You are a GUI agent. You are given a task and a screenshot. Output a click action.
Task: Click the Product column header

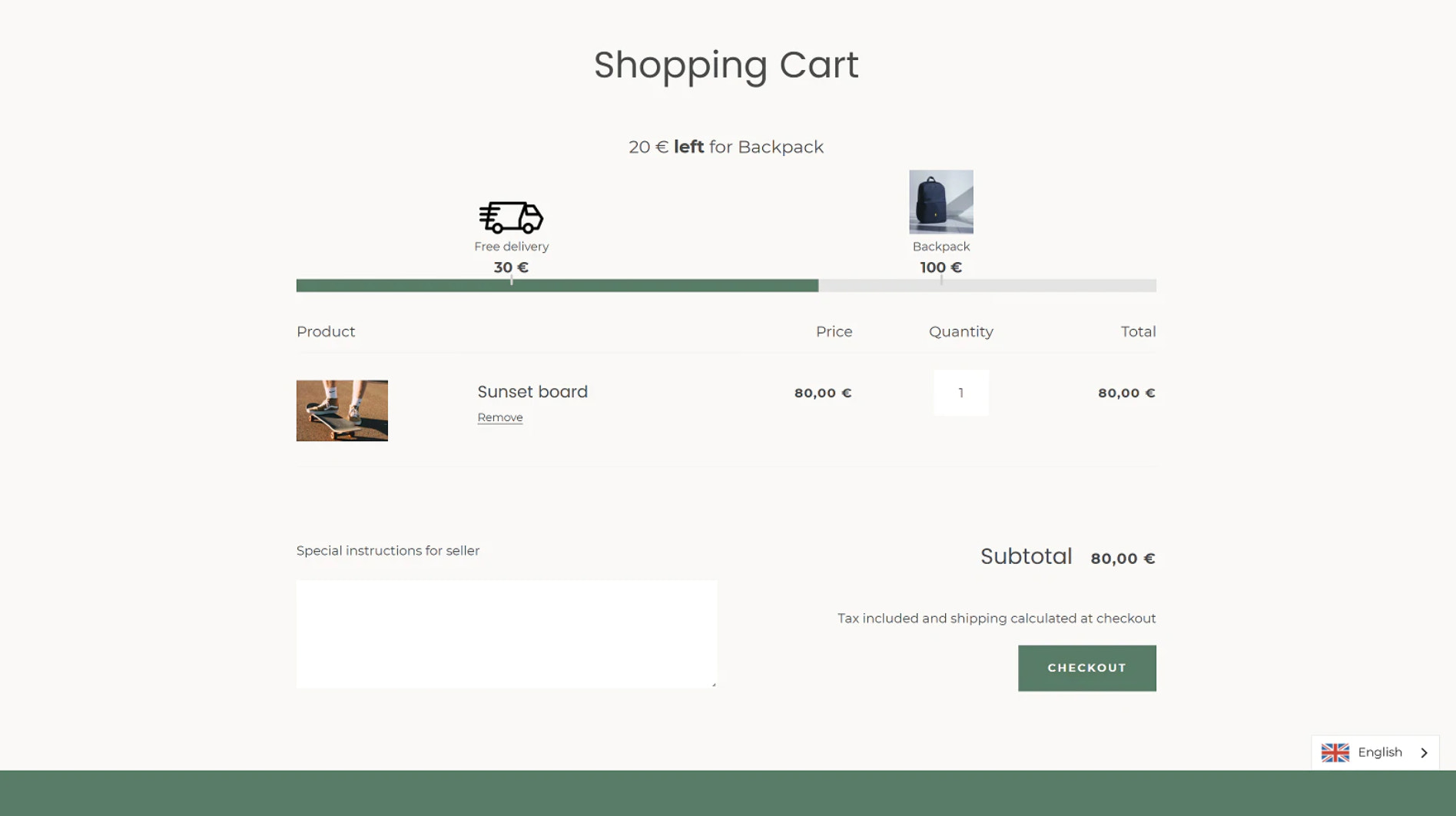tap(325, 331)
